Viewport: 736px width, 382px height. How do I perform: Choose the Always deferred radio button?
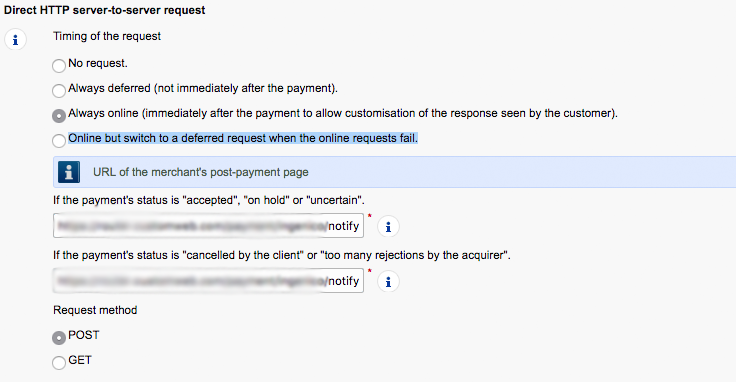point(59,91)
